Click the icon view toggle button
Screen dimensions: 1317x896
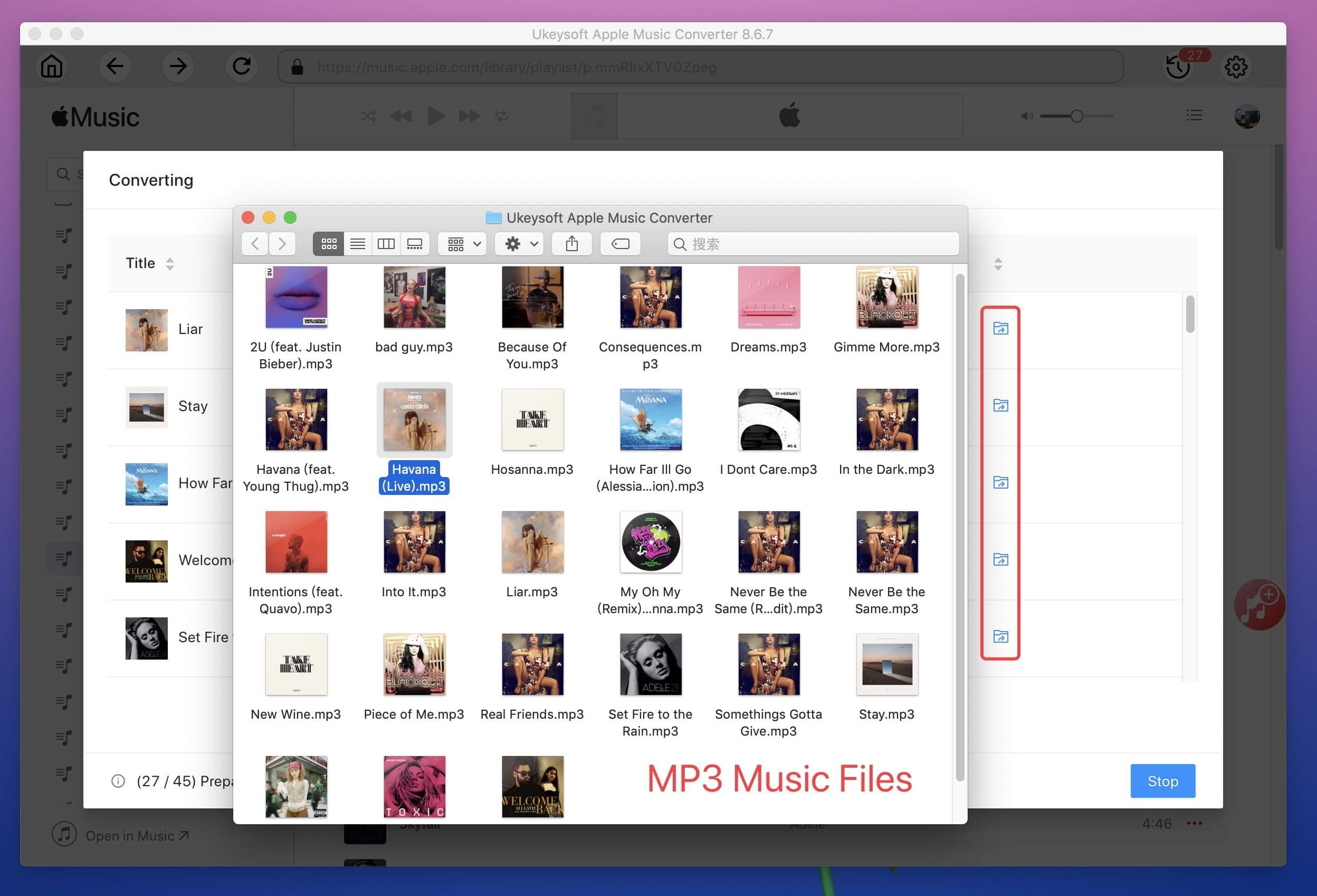[328, 244]
